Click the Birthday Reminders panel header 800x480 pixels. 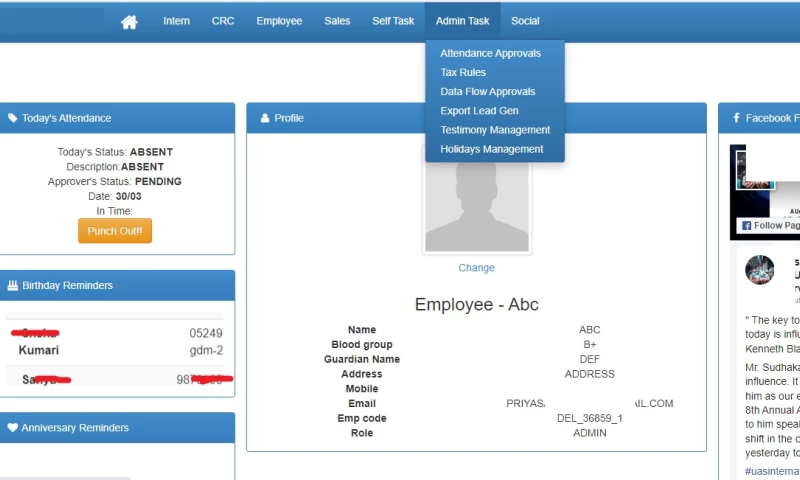point(117,285)
